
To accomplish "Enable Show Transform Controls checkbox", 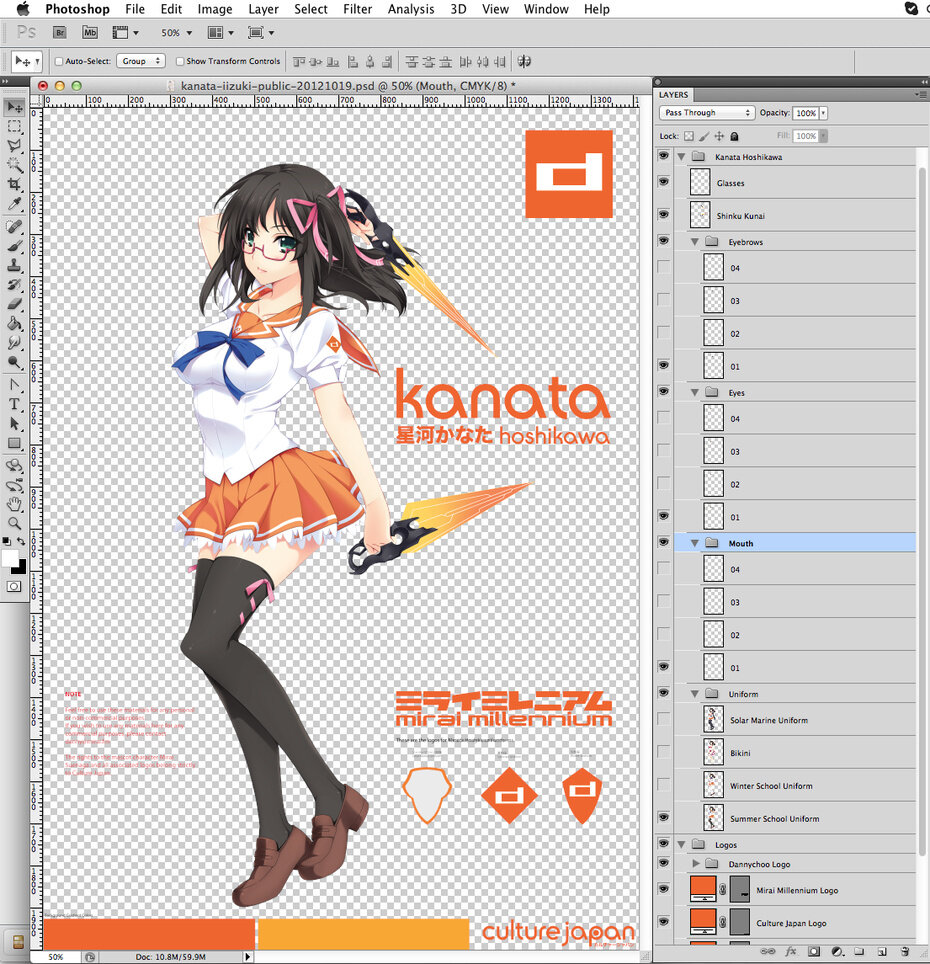I will pos(179,61).
